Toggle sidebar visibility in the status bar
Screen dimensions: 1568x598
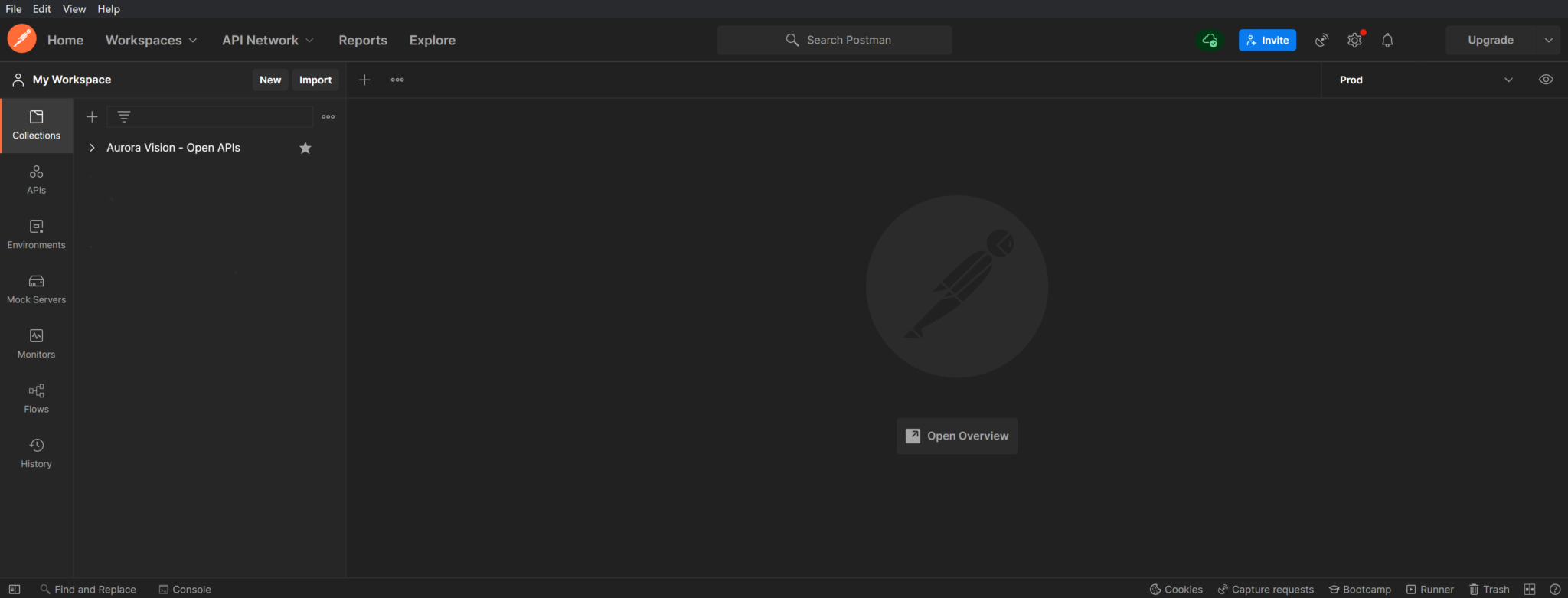15,589
